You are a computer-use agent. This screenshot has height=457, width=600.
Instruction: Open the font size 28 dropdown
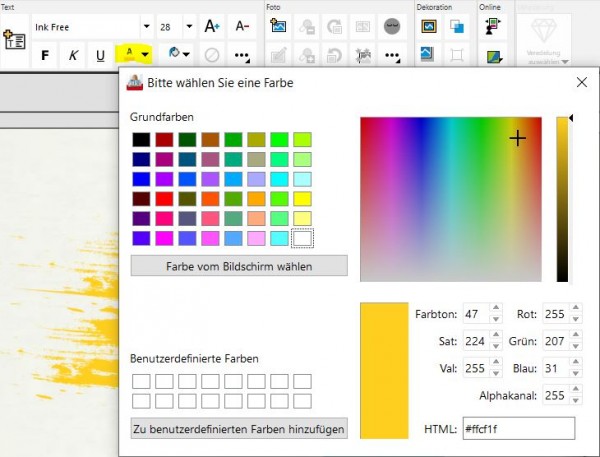[190, 26]
